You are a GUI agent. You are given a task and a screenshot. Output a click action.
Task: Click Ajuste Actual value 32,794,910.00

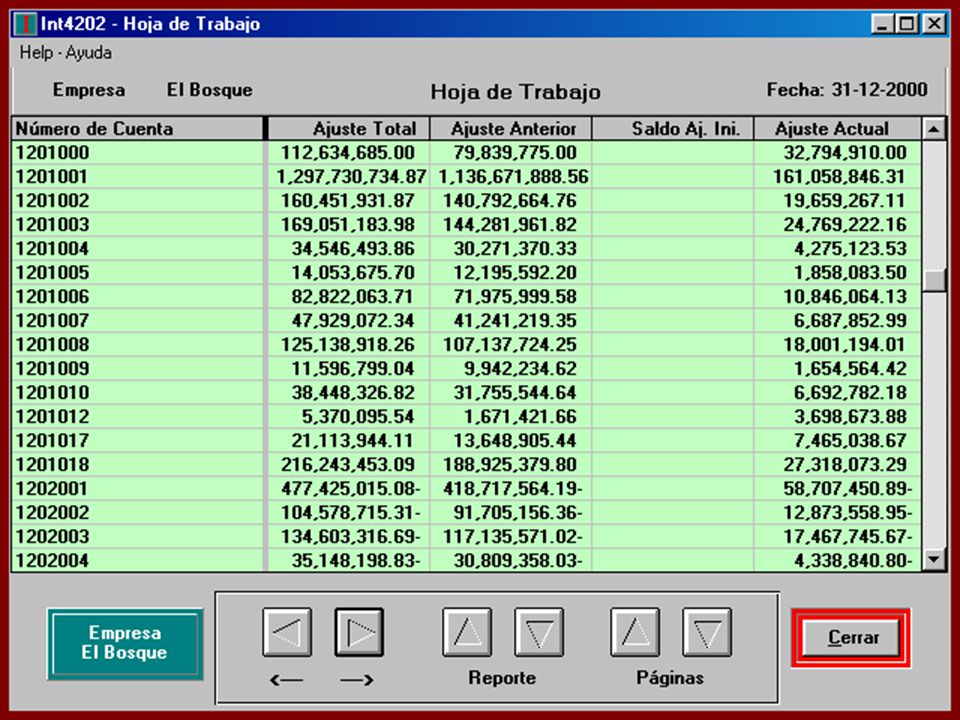tap(845, 152)
